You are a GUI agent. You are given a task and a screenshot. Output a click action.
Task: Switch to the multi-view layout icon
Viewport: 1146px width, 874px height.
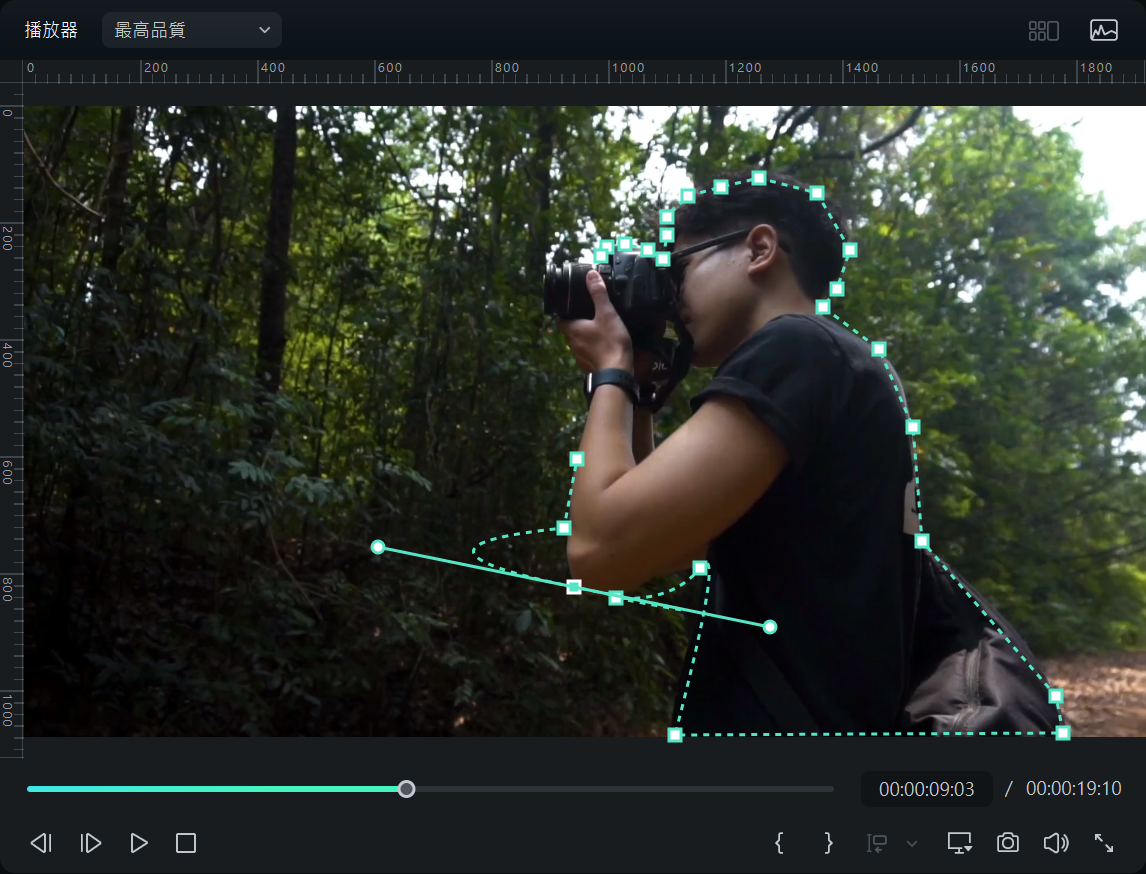pos(1043,31)
